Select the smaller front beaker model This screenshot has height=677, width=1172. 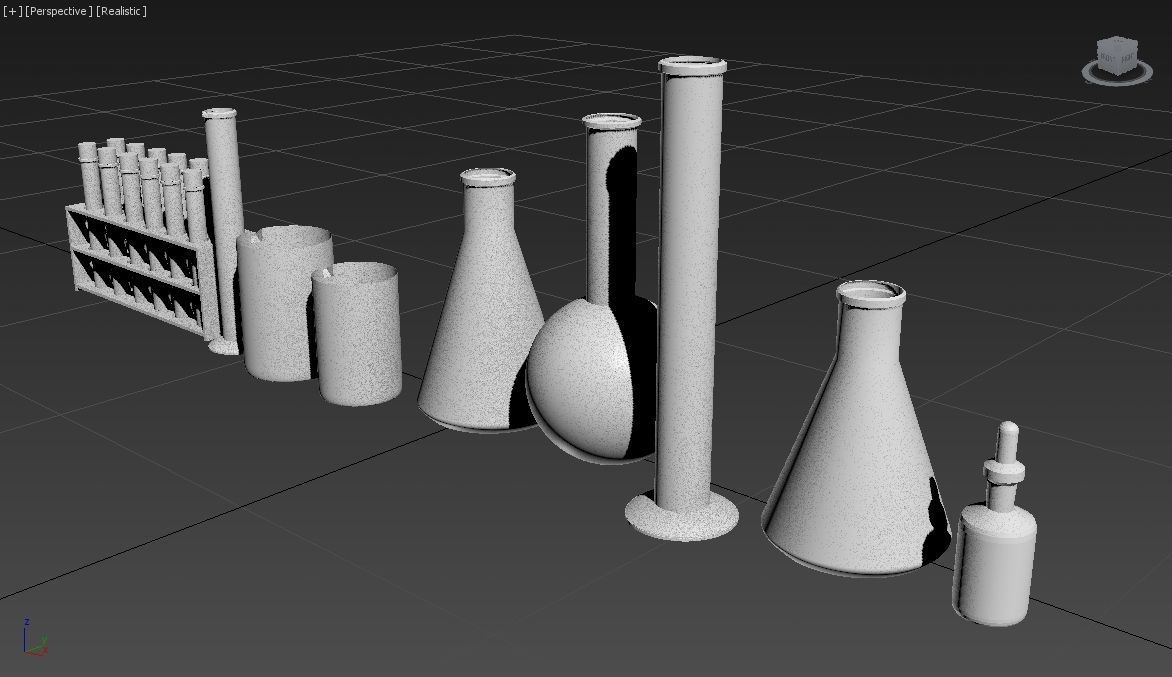[x=357, y=336]
